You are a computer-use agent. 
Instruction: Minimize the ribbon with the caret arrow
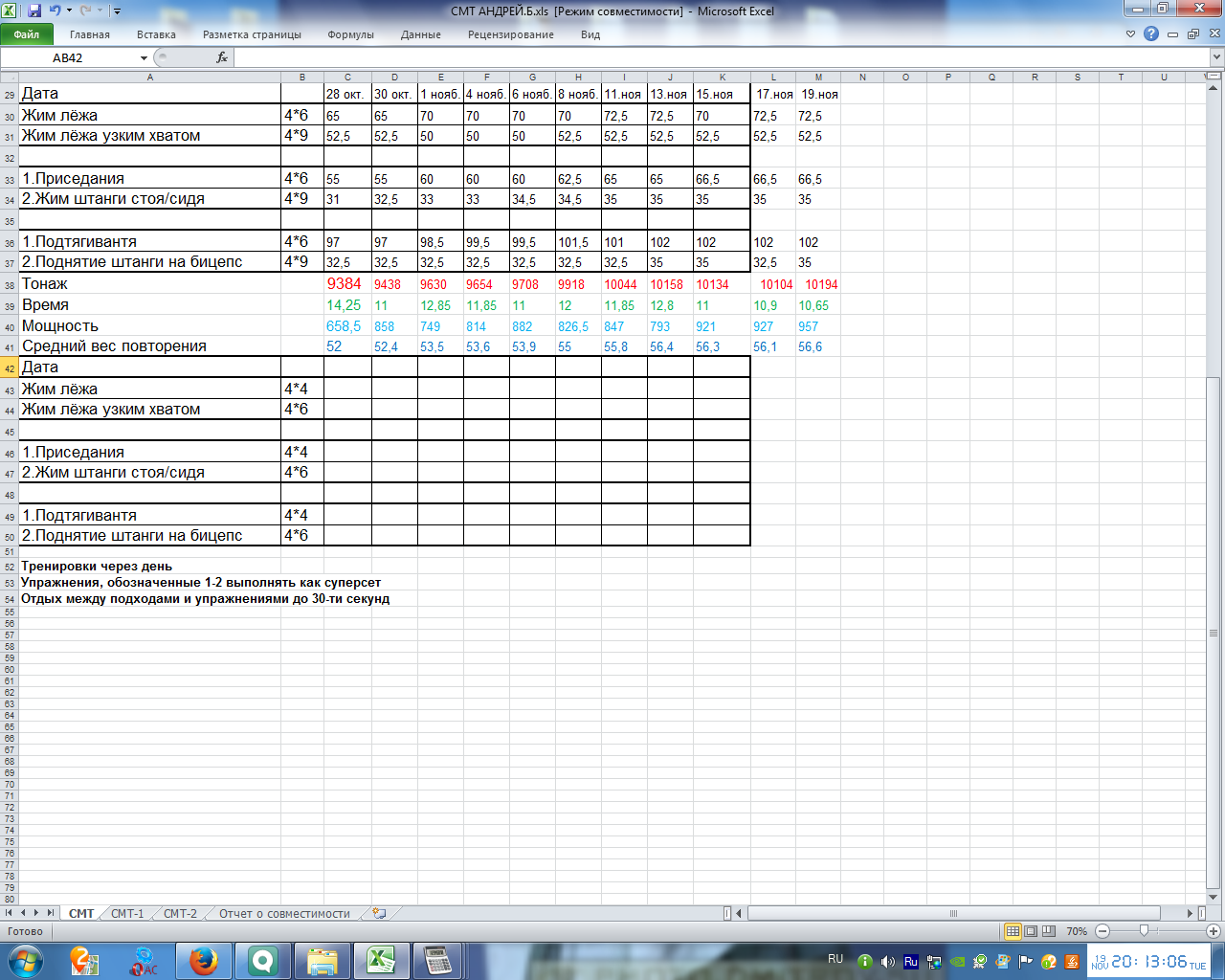click(x=1130, y=34)
